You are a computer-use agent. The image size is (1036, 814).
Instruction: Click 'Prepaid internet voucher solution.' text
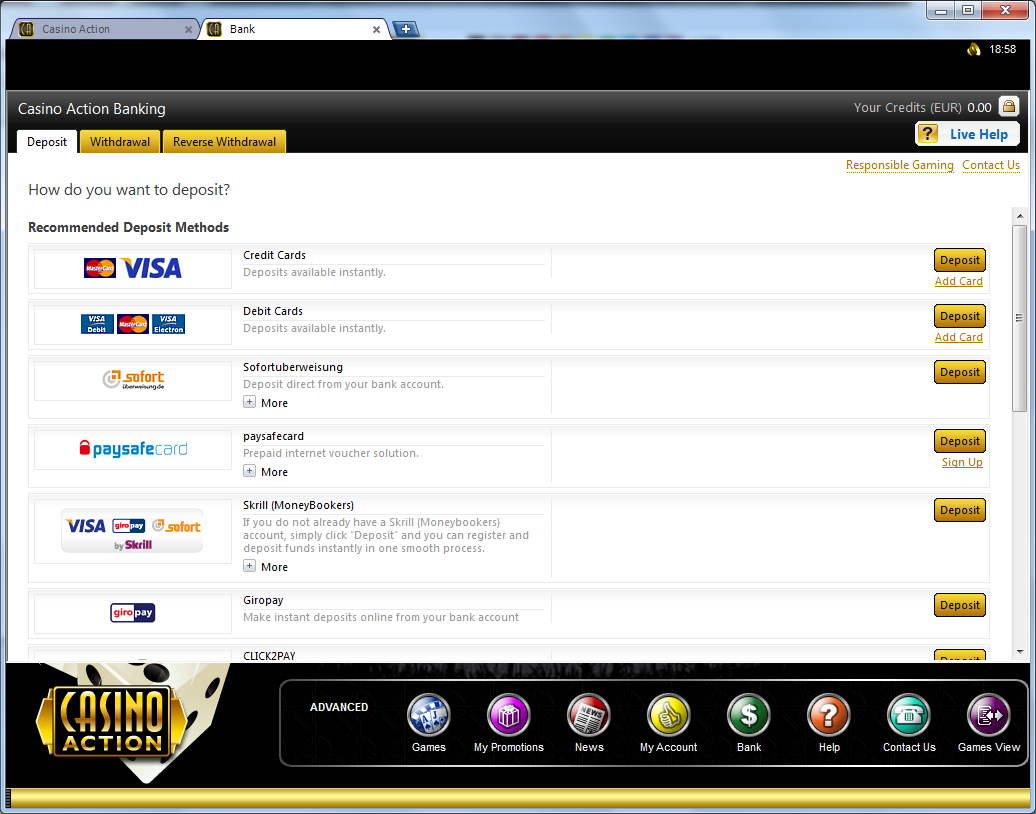click(x=330, y=453)
